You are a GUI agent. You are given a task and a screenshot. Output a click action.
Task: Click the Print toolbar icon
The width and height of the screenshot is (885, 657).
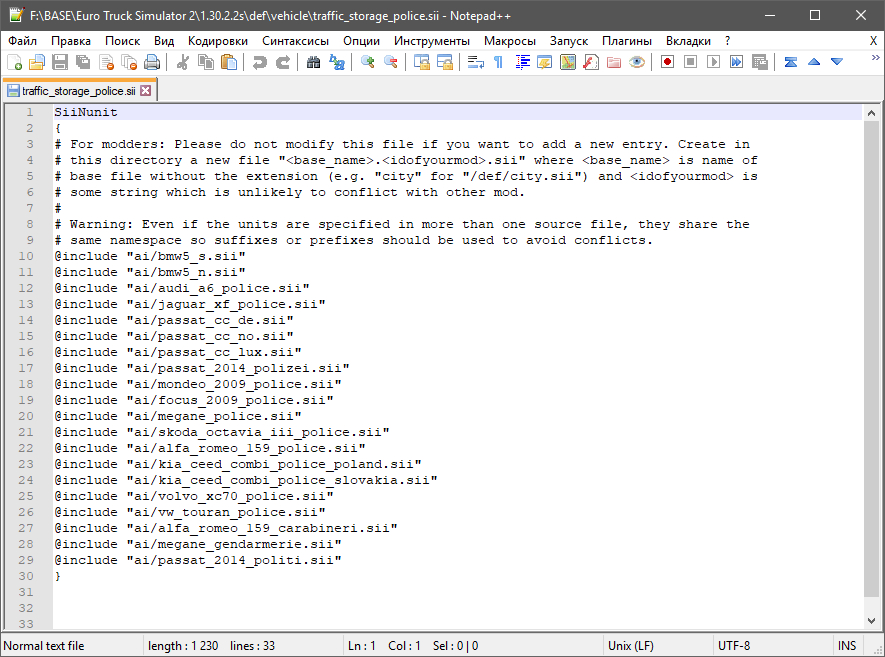pos(152,62)
